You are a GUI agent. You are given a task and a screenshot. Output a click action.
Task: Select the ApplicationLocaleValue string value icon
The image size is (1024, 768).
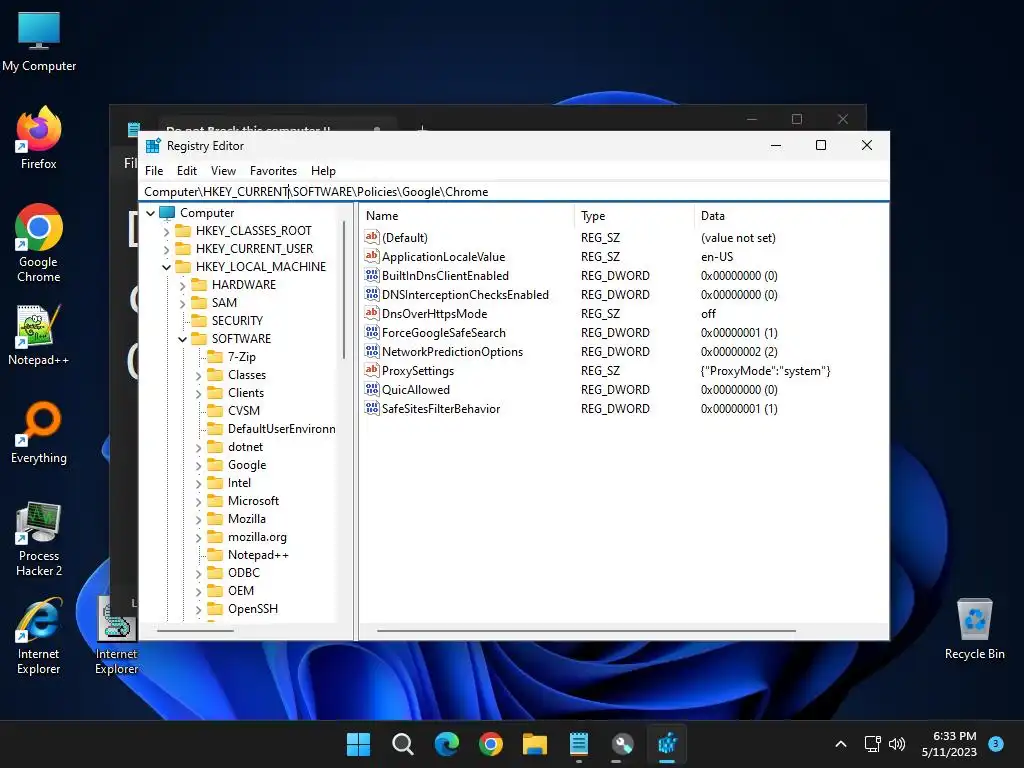372,257
